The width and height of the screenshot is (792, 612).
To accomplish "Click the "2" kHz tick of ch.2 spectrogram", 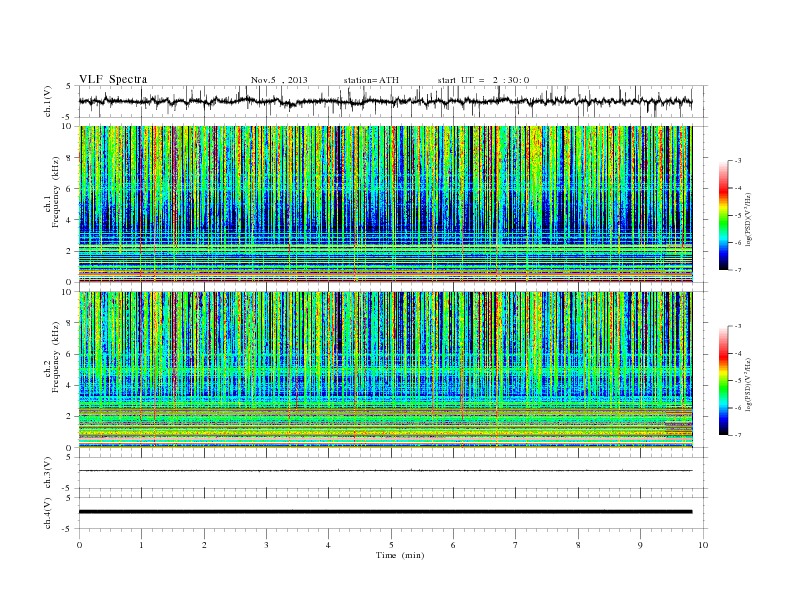I will click(69, 417).
